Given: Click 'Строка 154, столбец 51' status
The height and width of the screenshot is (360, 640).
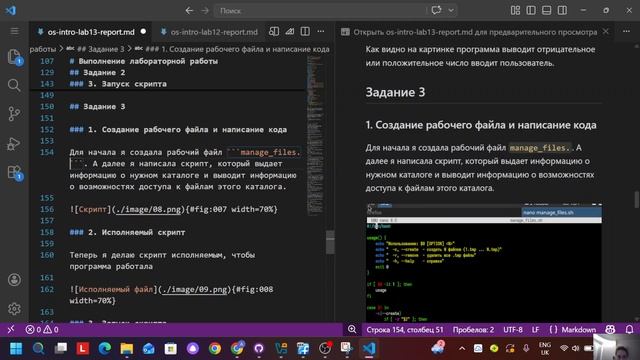Looking at the screenshot, I should tap(404, 329).
